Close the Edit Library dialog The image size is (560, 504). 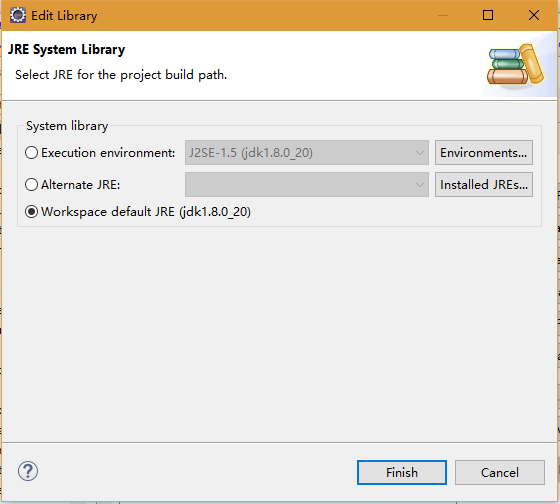point(534,15)
